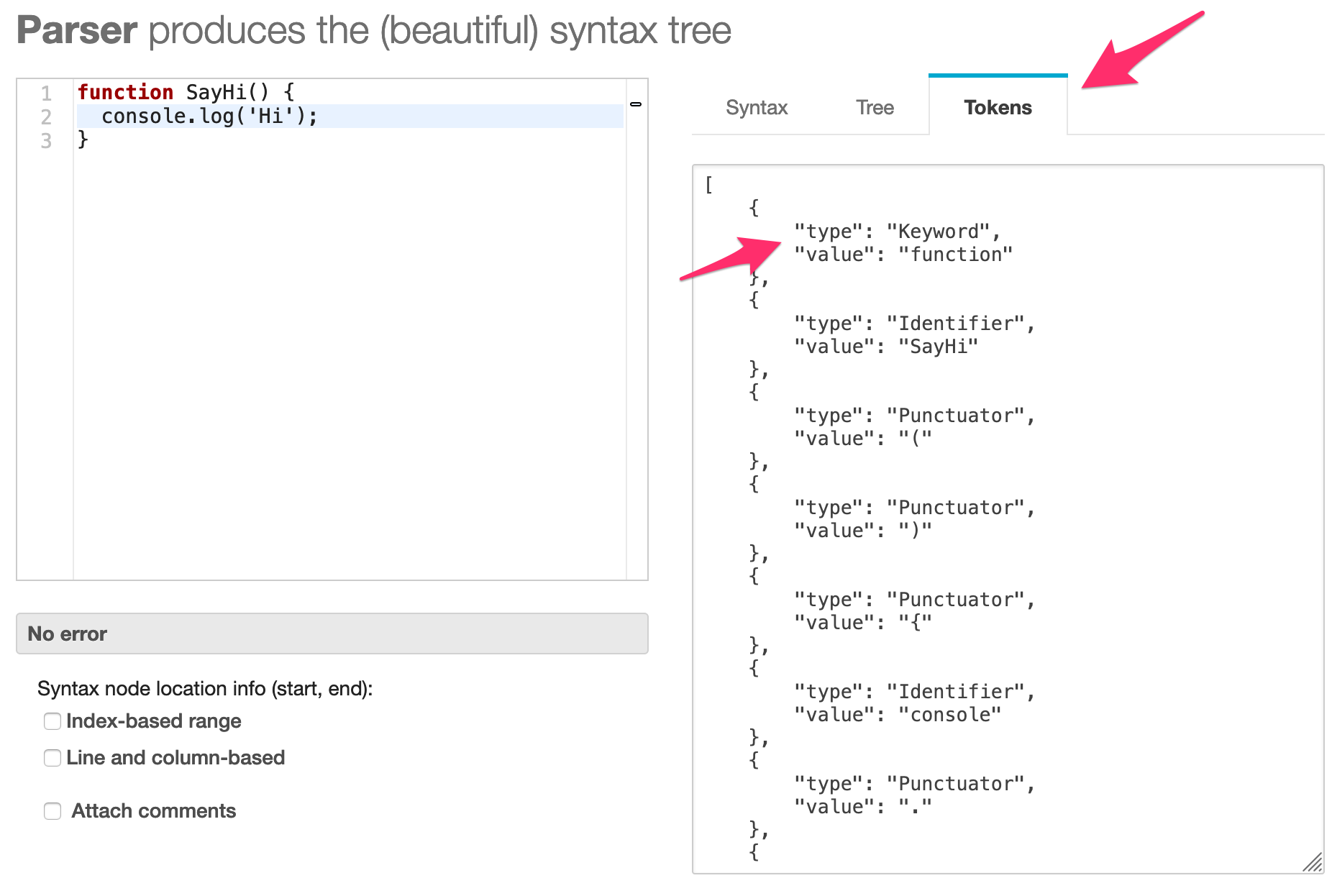This screenshot has width=1332, height=896.
Task: Open the Tree tab
Action: tap(875, 107)
